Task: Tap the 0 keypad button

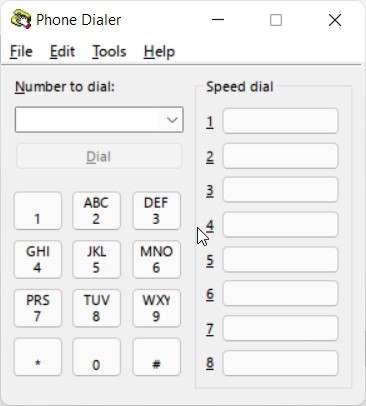Action: [96, 357]
